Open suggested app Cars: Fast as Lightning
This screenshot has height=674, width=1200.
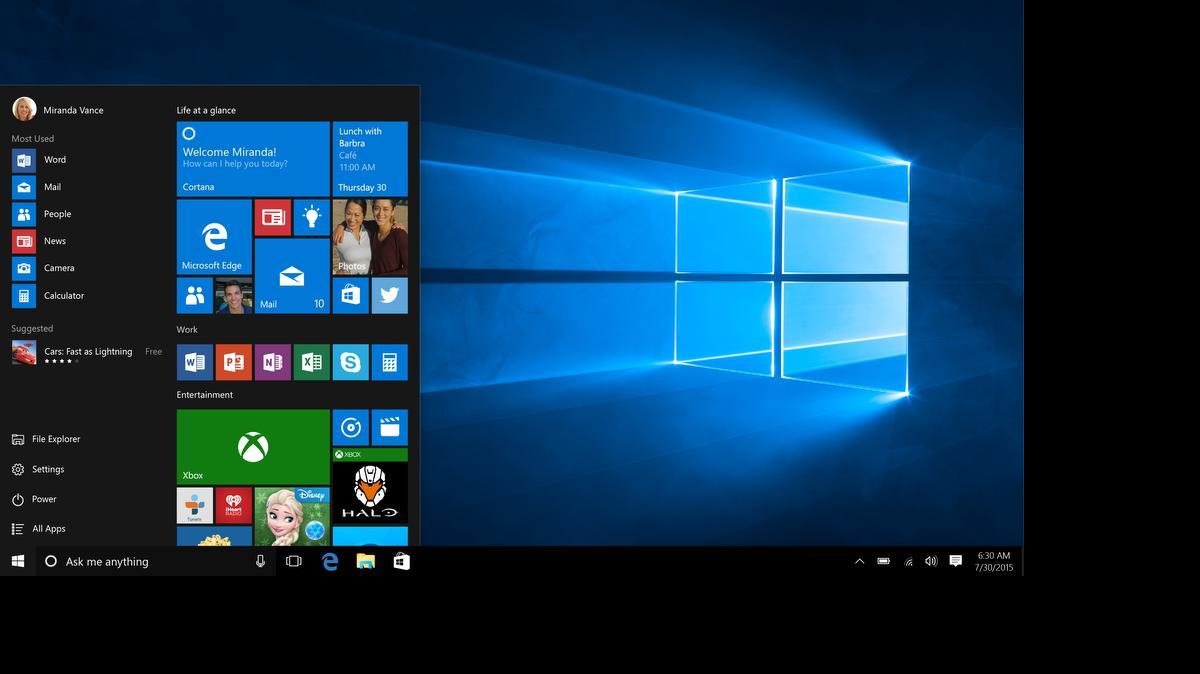(88, 353)
